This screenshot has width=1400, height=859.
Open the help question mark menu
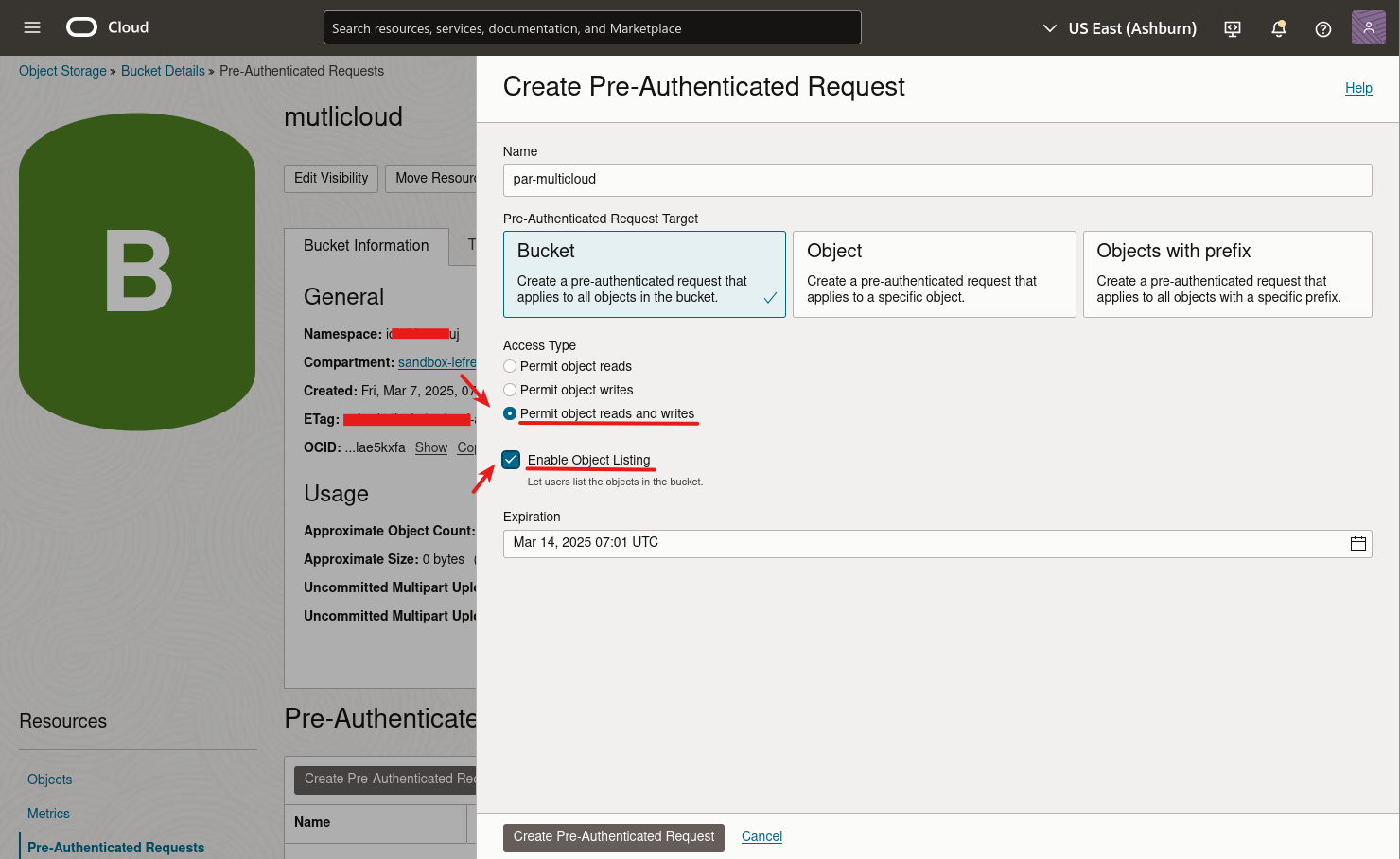click(1323, 28)
